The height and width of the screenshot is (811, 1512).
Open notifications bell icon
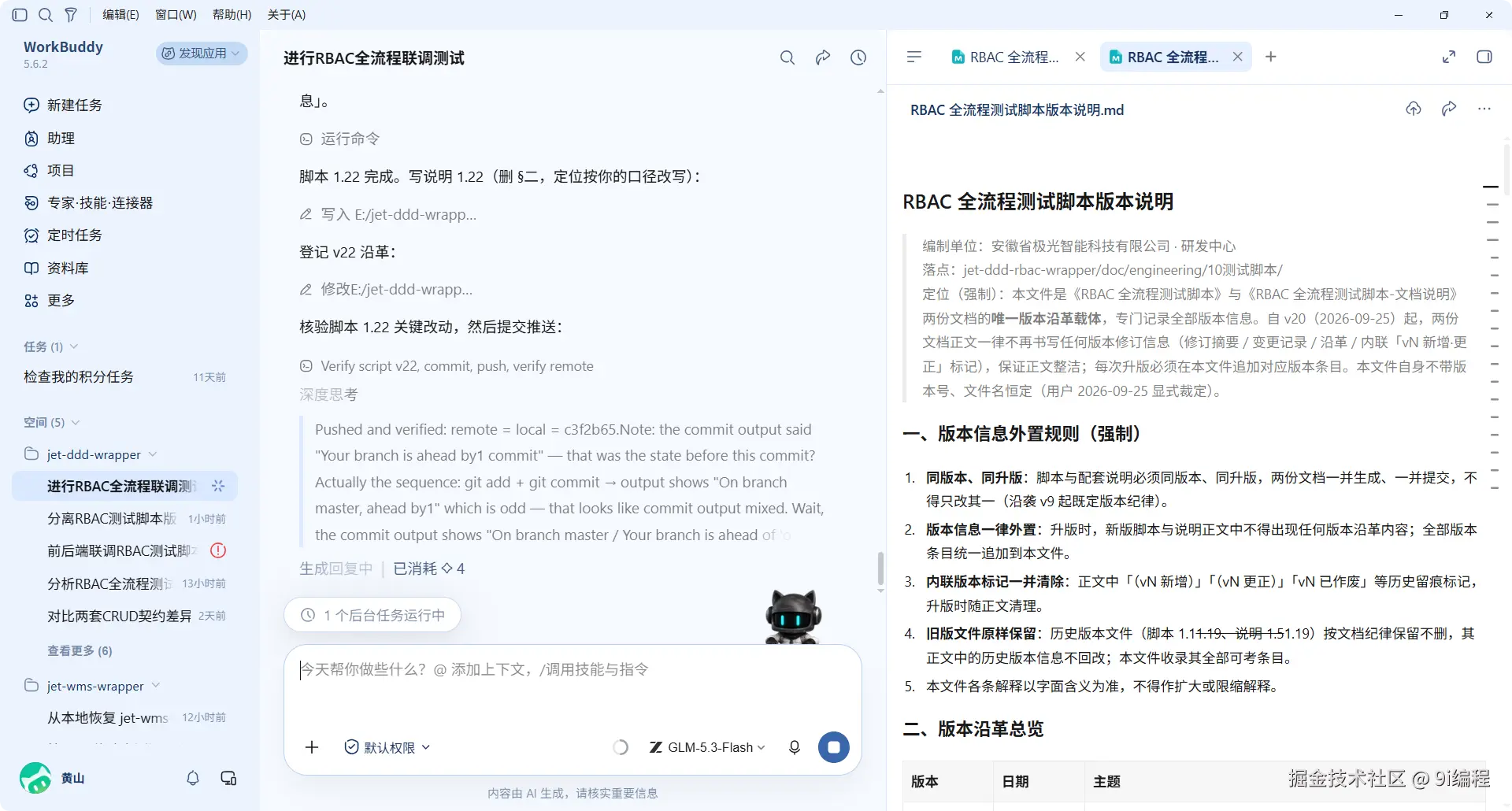click(x=193, y=778)
